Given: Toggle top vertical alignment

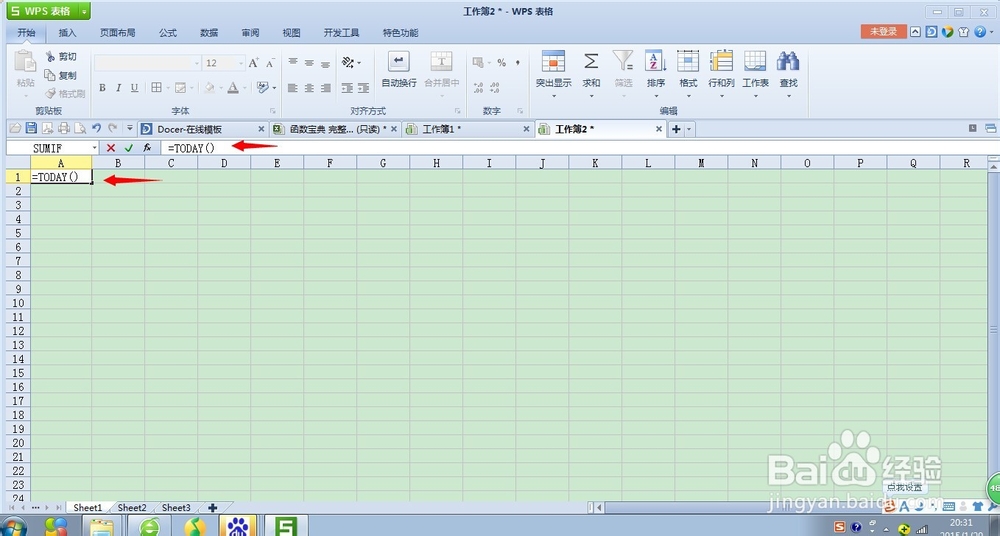Looking at the screenshot, I should 293,63.
